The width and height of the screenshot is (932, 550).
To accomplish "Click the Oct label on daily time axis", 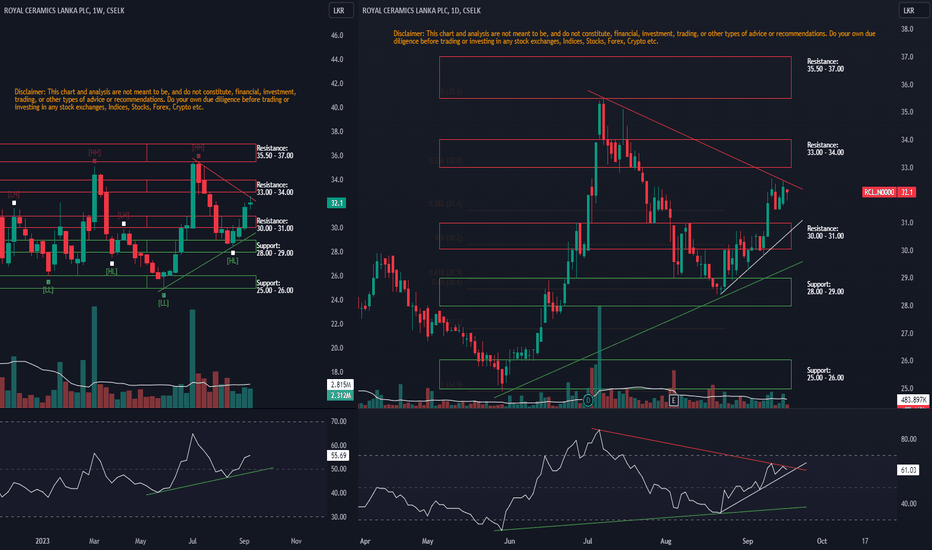I will click(x=821, y=541).
